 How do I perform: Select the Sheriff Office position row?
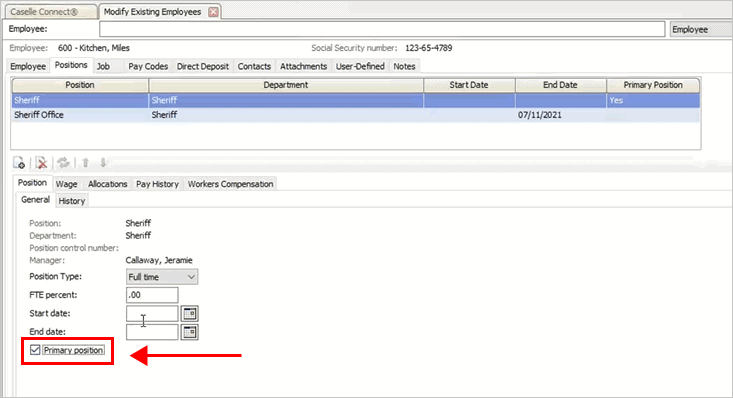356,115
